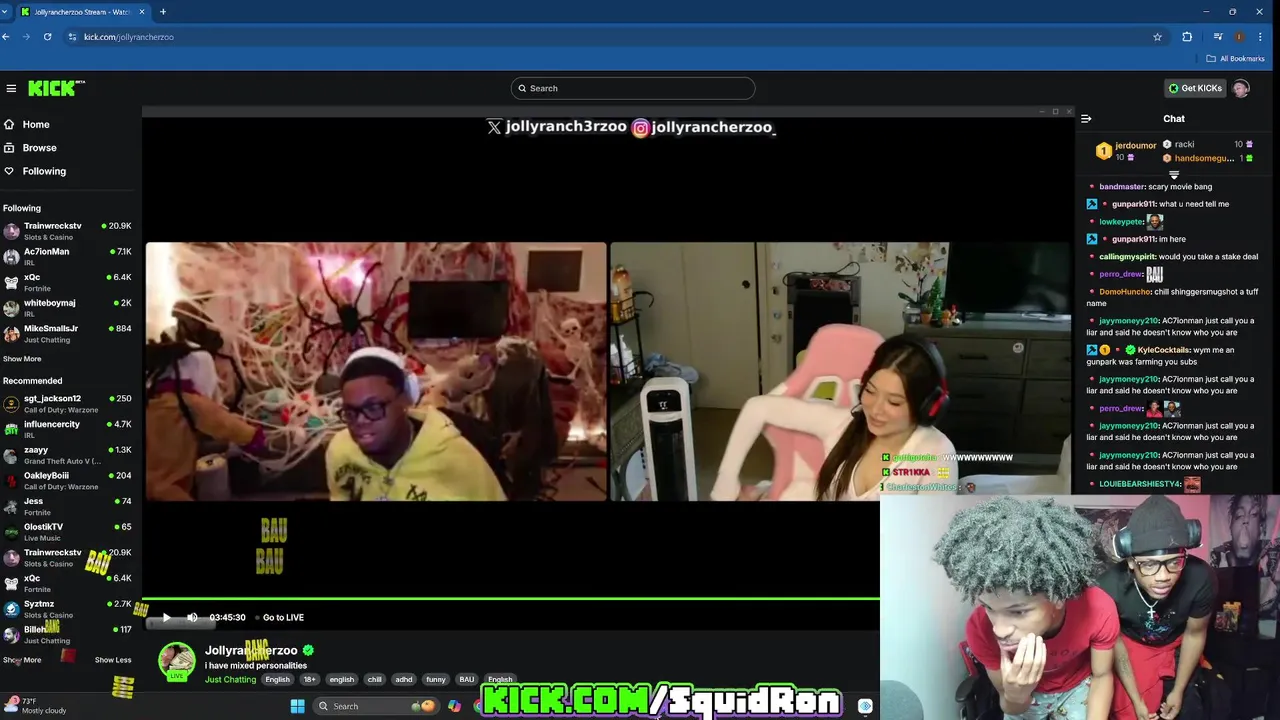Open the hamburger sidebar menu
This screenshot has height=720, width=1280.
click(x=11, y=88)
